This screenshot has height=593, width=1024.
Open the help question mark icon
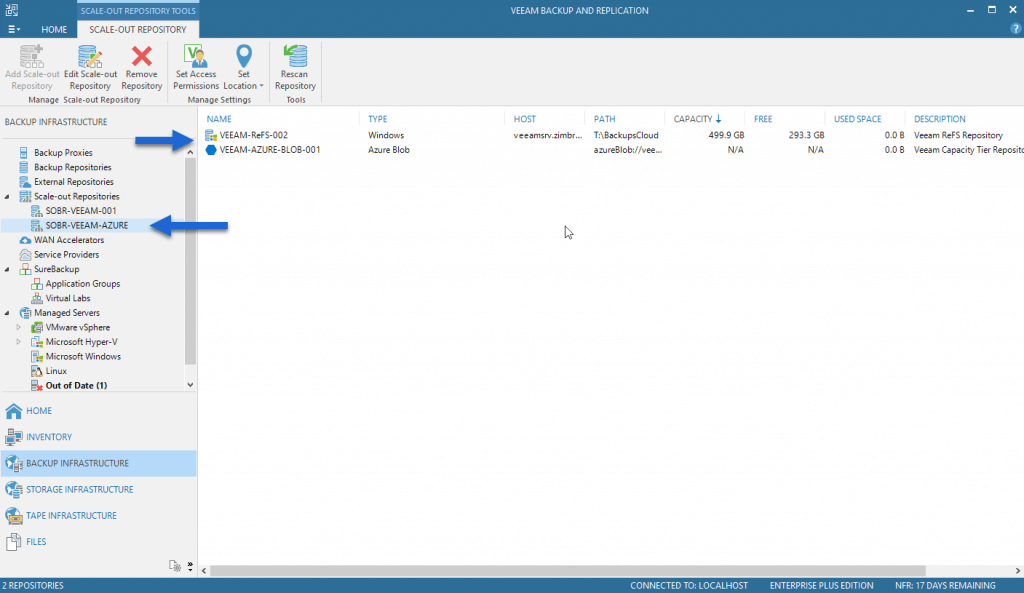(1016, 29)
